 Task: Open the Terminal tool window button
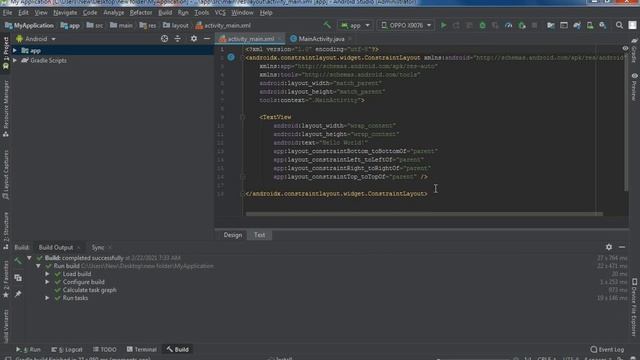(x=142, y=349)
